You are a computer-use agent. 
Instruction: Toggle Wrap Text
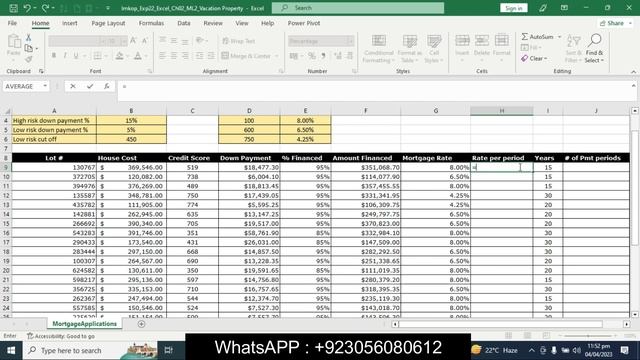[x=239, y=41]
